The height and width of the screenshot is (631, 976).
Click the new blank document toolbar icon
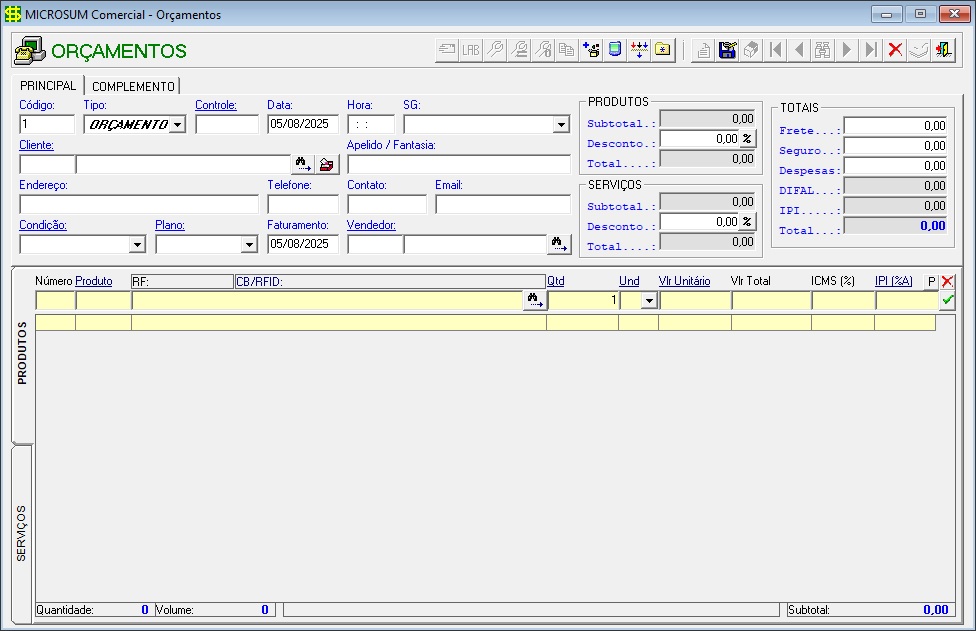pyautogui.click(x=704, y=50)
